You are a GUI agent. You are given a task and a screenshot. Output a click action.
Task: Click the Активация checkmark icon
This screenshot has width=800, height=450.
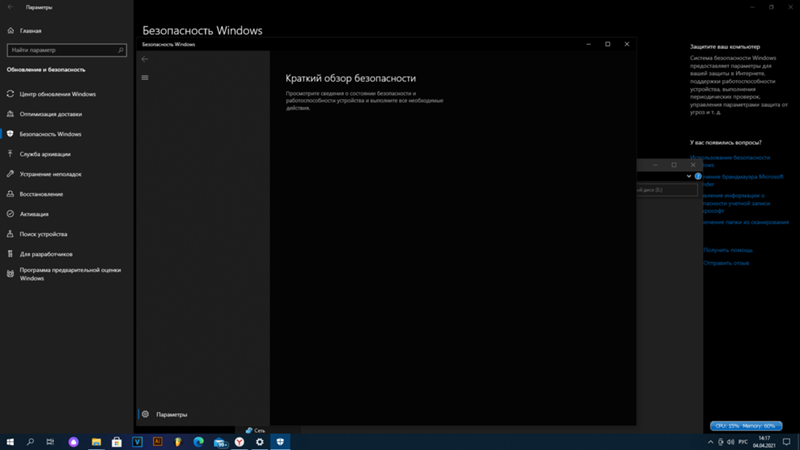tap(10, 214)
